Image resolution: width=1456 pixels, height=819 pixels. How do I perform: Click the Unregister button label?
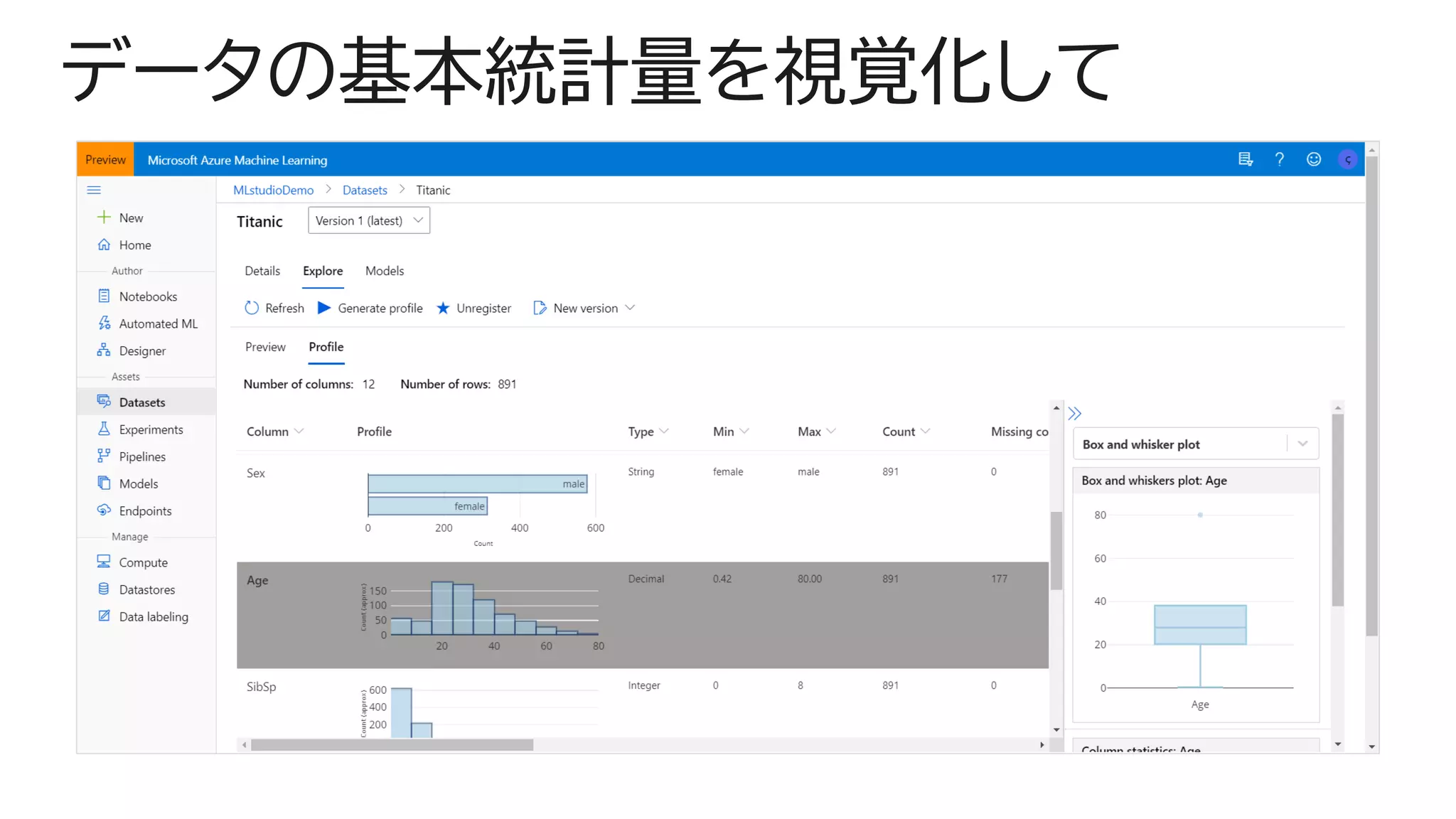click(x=483, y=308)
